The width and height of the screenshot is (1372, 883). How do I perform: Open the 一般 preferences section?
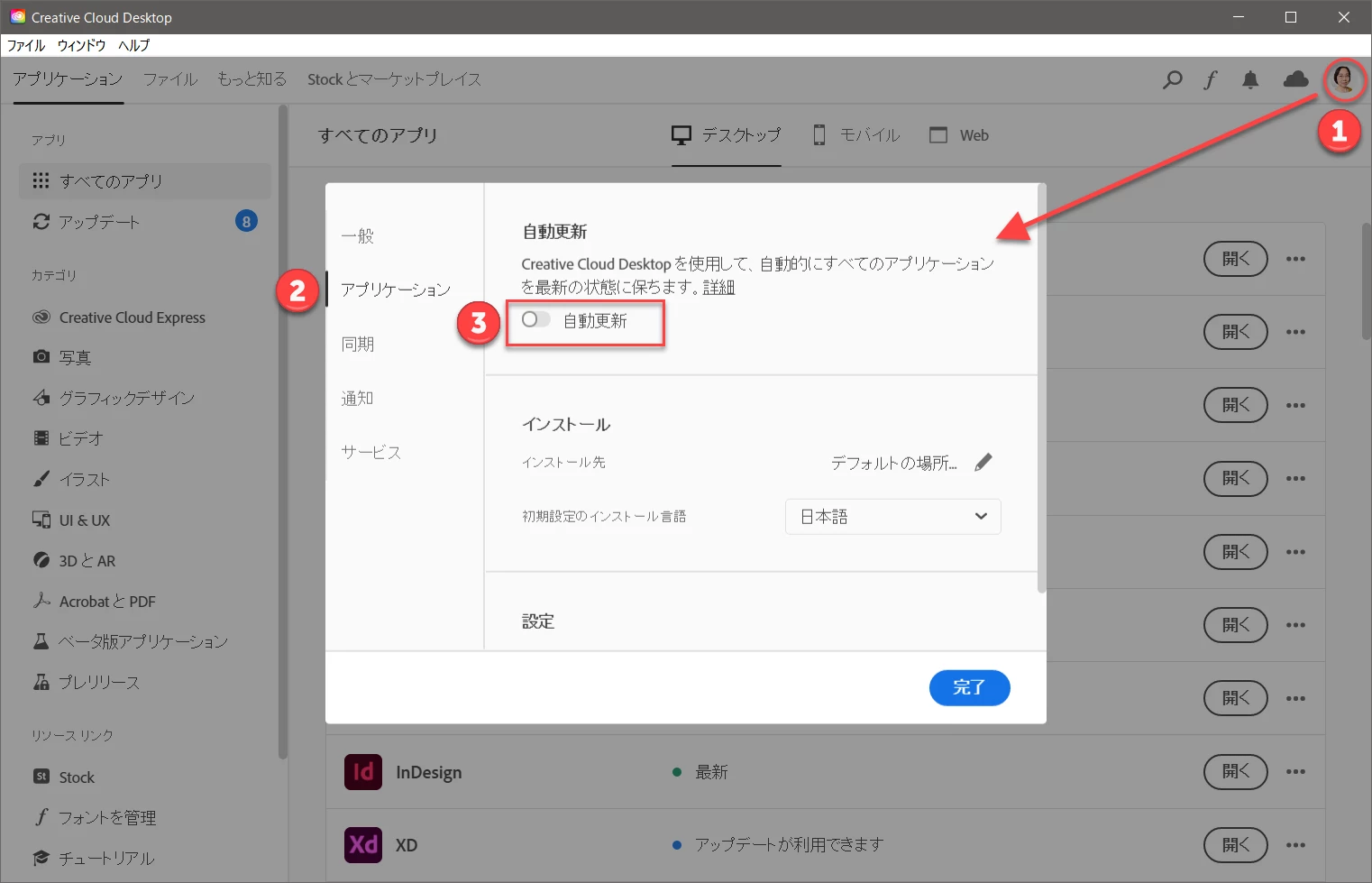point(357,235)
